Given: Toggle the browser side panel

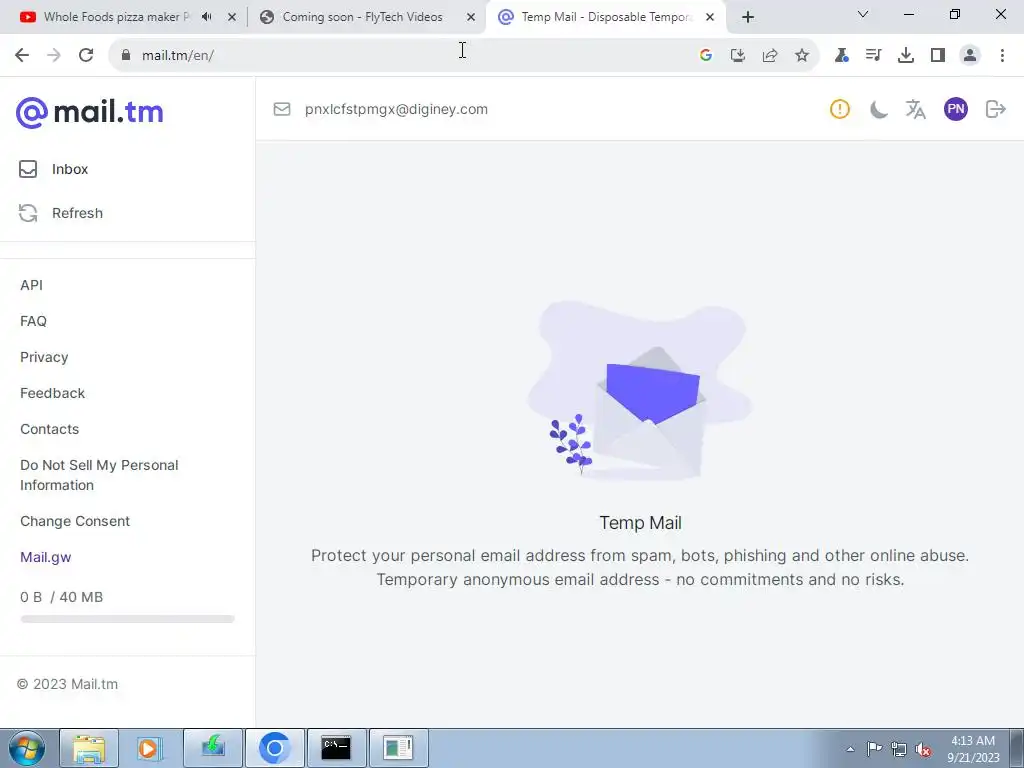Looking at the screenshot, I should pyautogui.click(x=938, y=56).
